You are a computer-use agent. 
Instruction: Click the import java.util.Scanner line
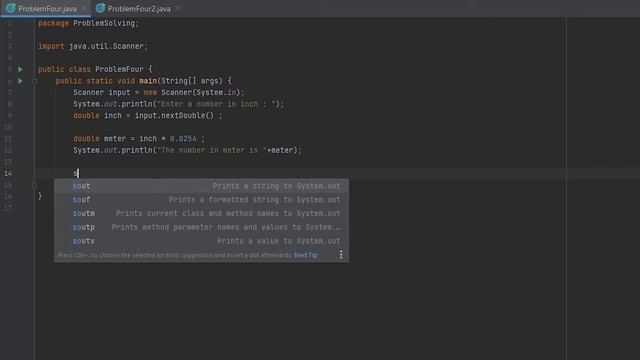point(93,46)
